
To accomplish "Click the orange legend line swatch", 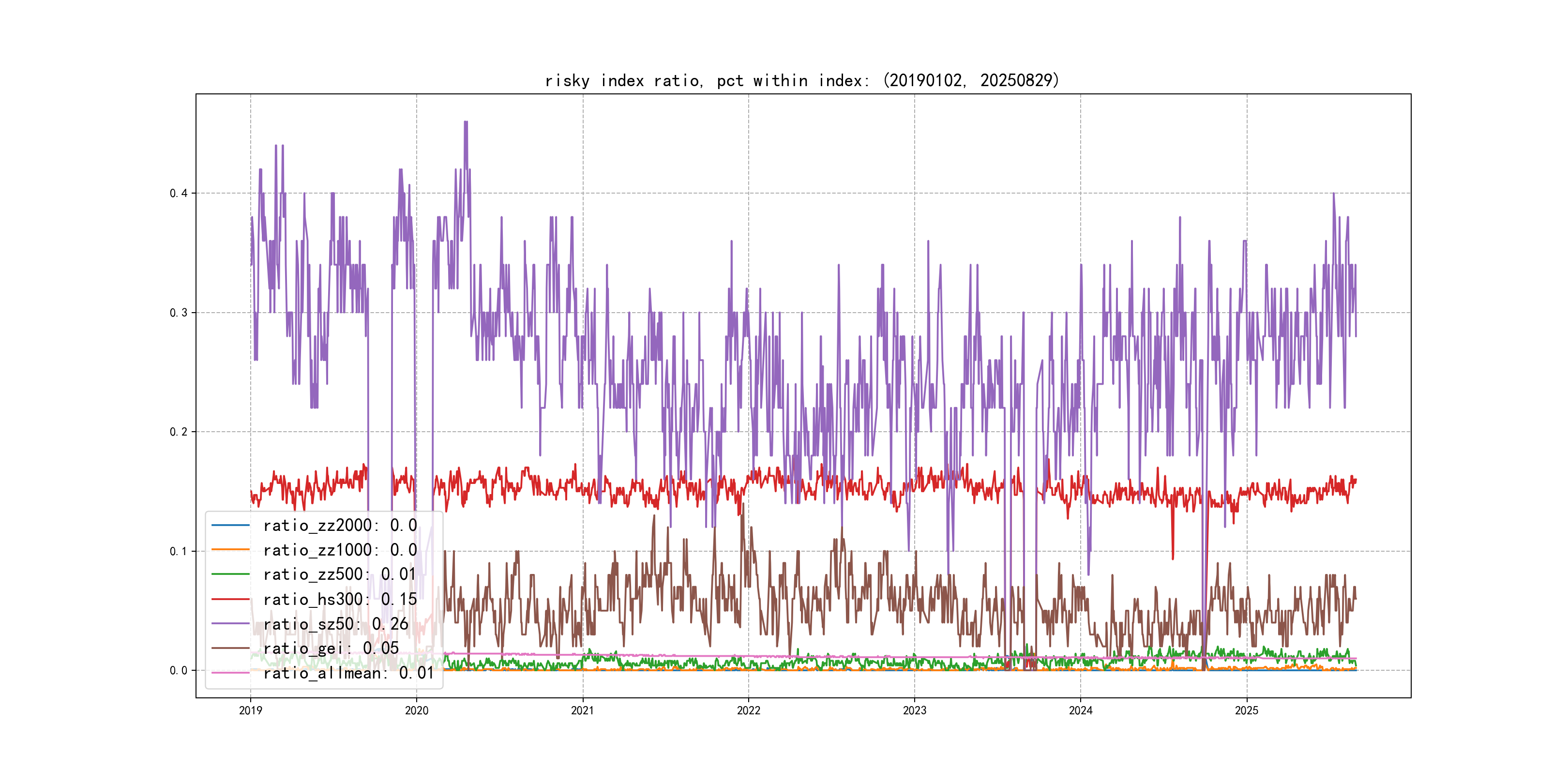I will (x=230, y=550).
